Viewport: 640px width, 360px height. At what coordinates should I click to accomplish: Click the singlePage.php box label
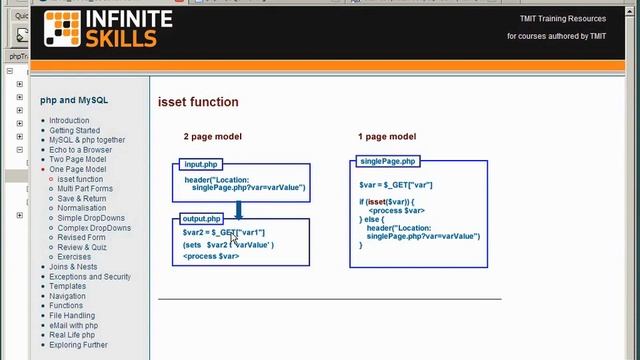(388, 161)
